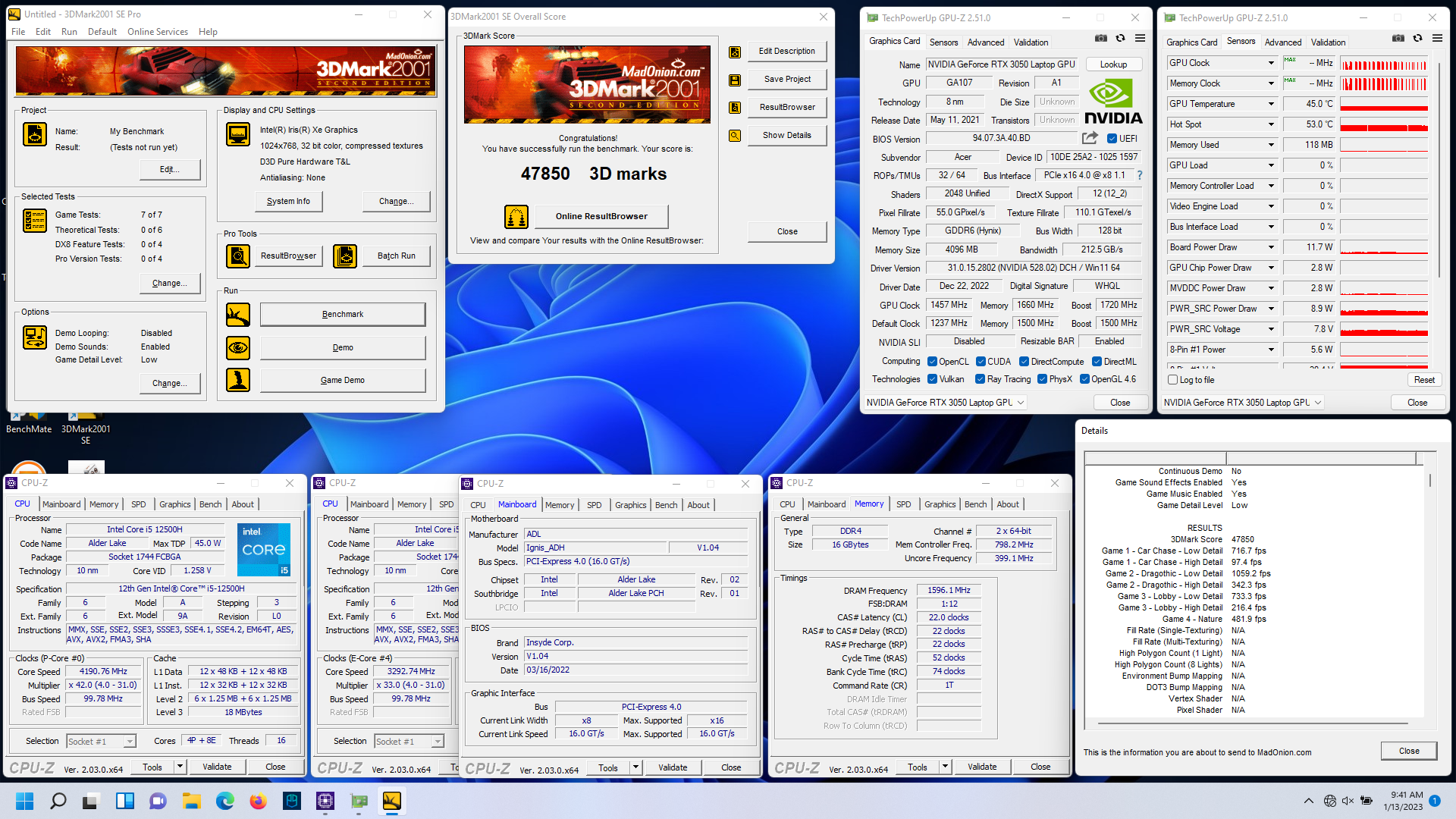The width and height of the screenshot is (1456, 819).
Task: Open Firefox from taskbar
Action: (x=258, y=801)
